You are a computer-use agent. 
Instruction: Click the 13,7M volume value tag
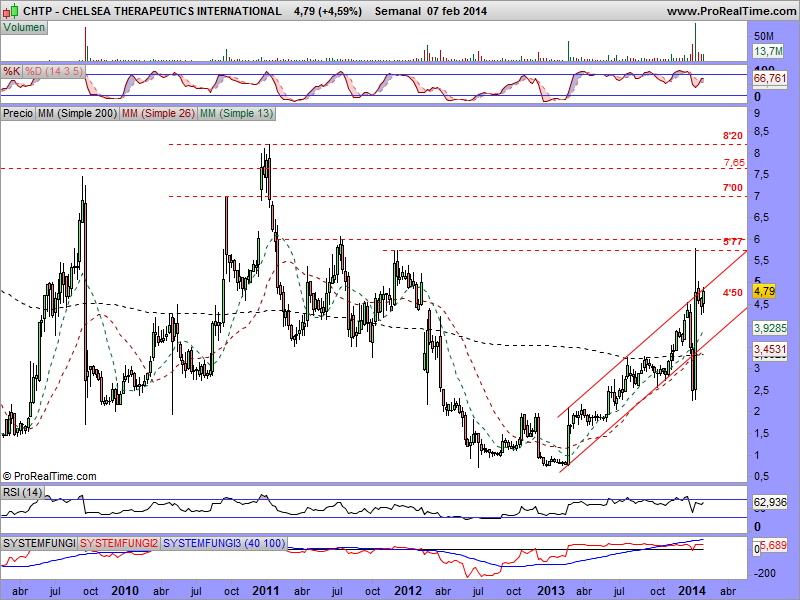coord(768,51)
